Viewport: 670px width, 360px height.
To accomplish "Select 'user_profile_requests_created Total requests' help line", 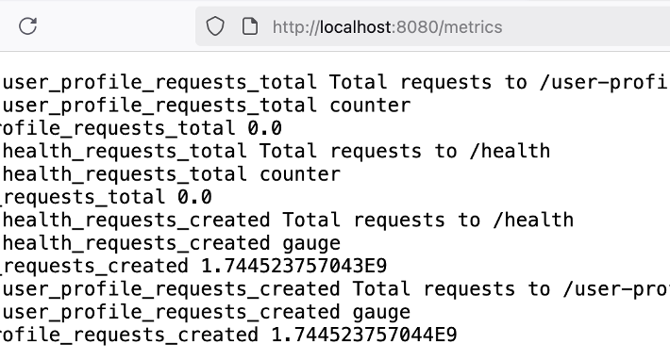I will pos(335,290).
